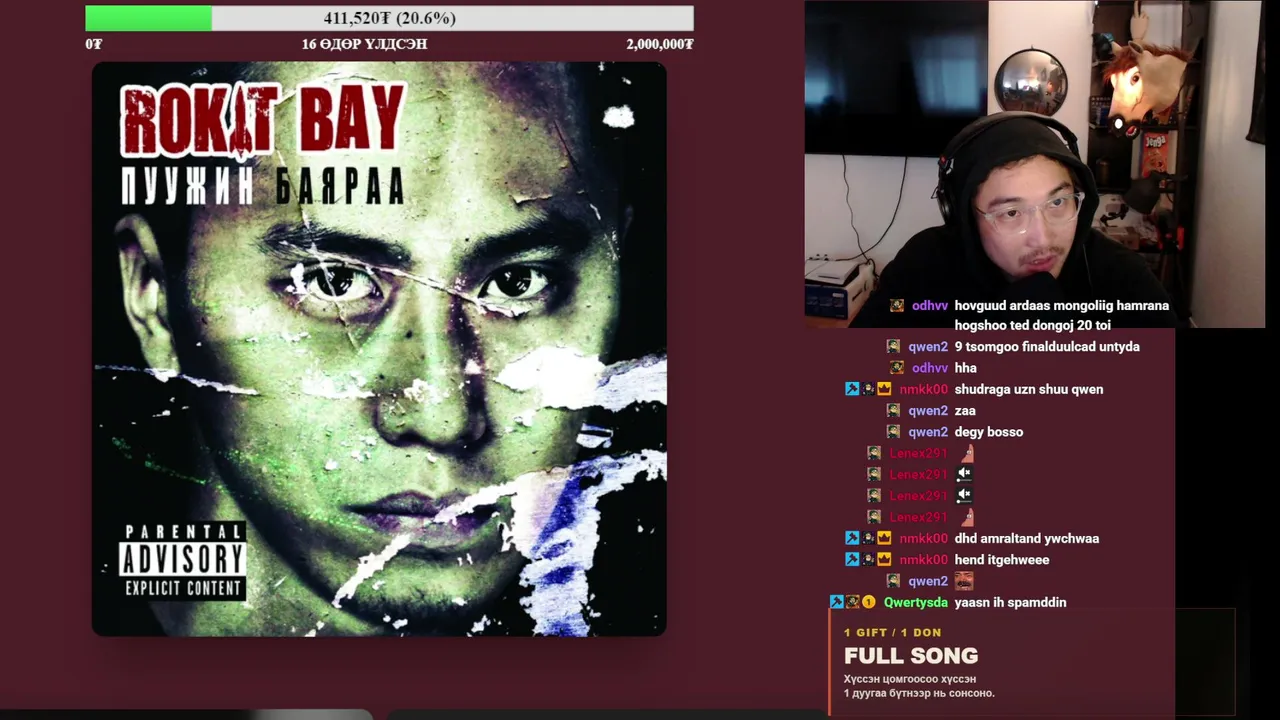Click the chat message "yaasn ih spamddin"
Image resolution: width=1280 pixels, height=720 pixels.
click(1010, 602)
